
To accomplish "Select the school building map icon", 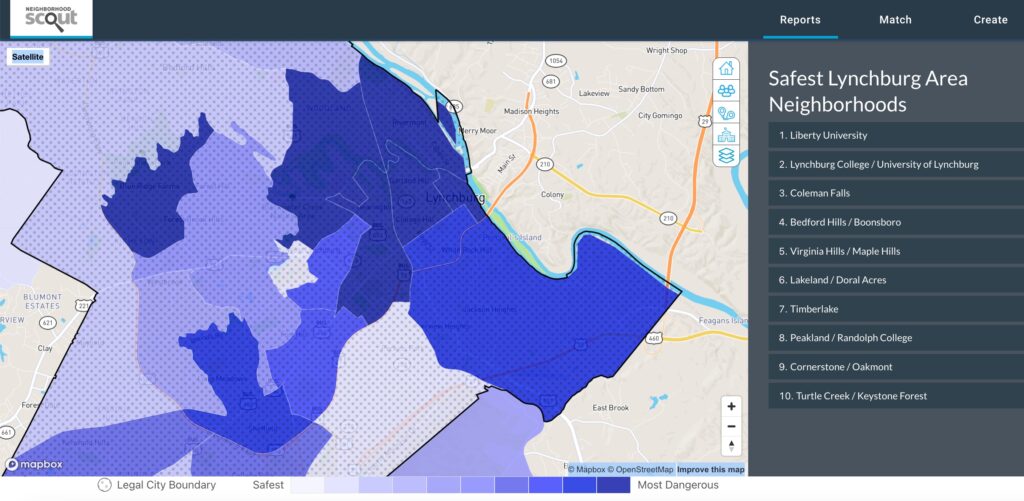I will pyautogui.click(x=726, y=134).
